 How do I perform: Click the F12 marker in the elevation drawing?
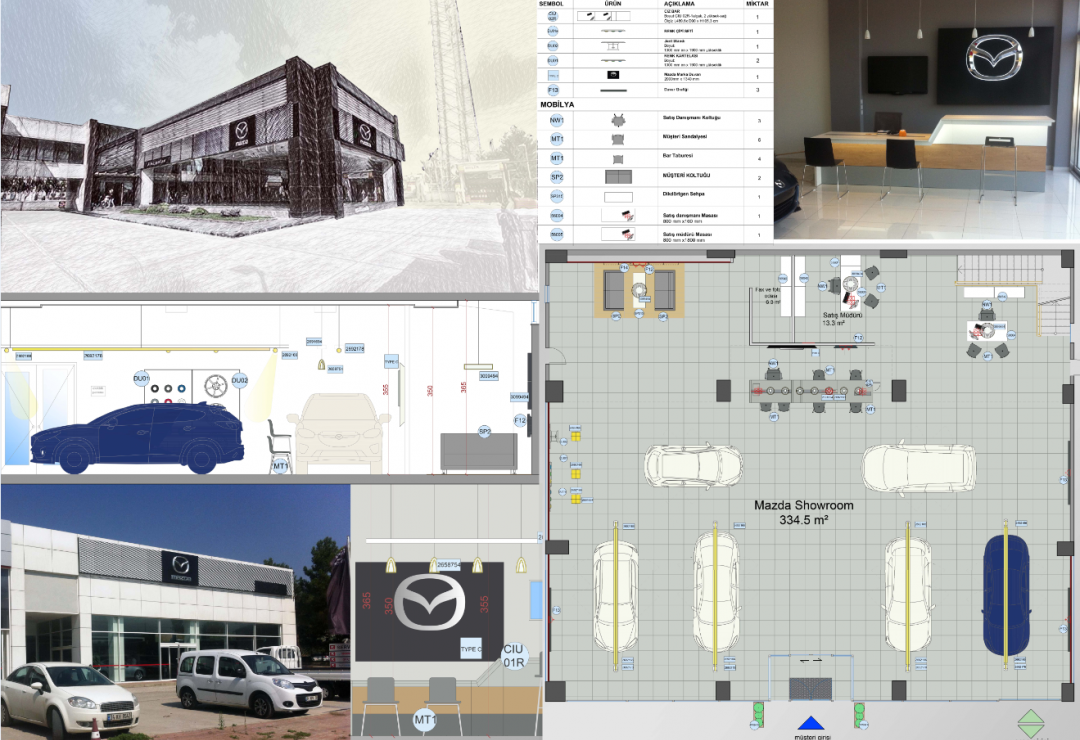pyautogui.click(x=519, y=420)
